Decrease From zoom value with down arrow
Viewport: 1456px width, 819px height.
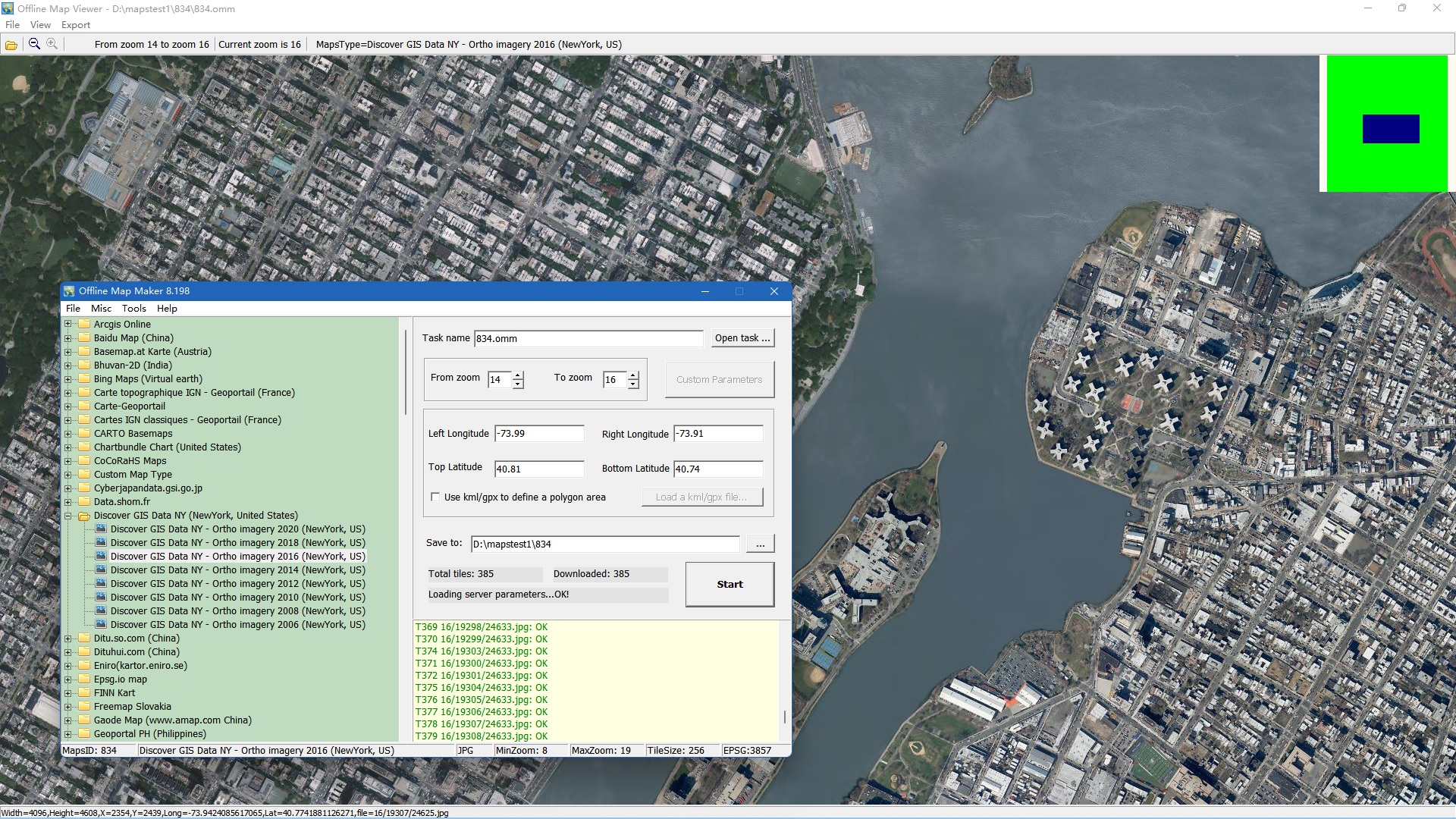(518, 384)
